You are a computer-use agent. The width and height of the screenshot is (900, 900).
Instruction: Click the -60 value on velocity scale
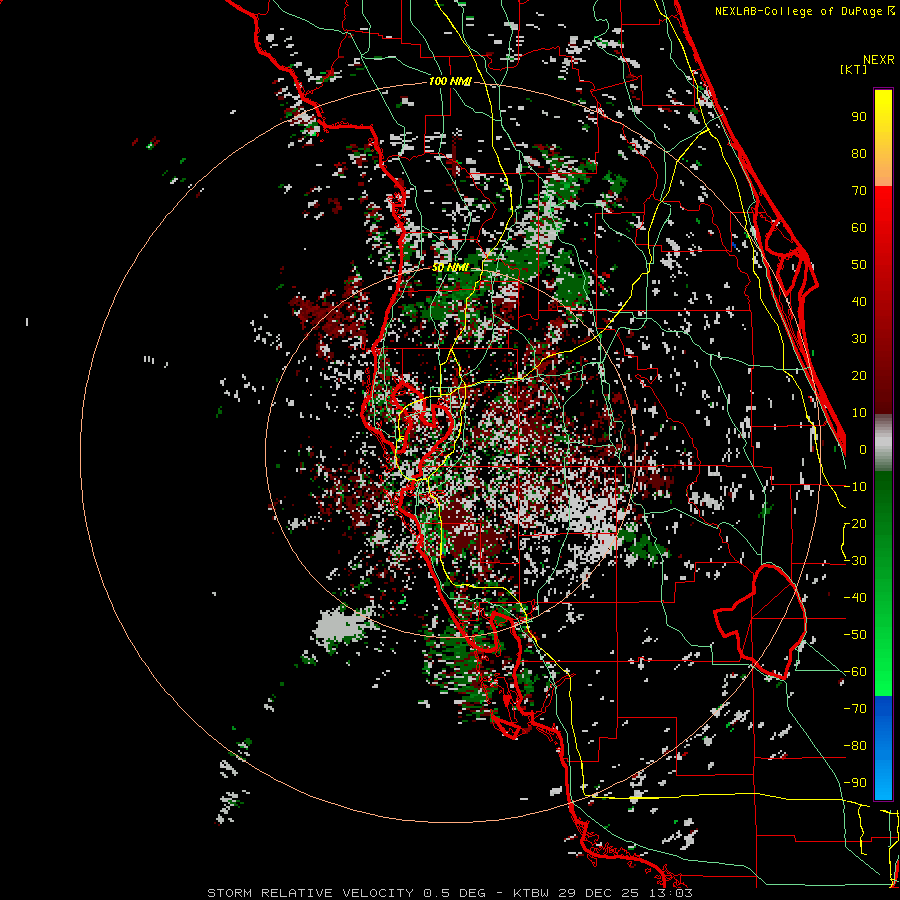(x=855, y=672)
